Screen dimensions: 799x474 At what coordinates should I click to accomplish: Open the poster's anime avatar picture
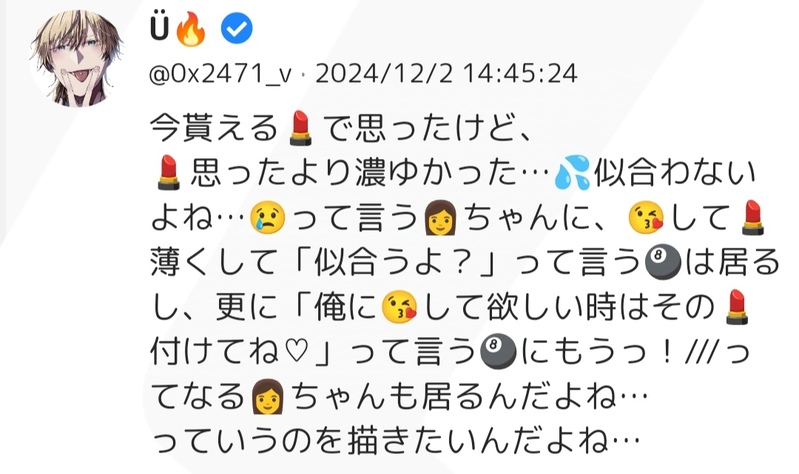(77, 58)
